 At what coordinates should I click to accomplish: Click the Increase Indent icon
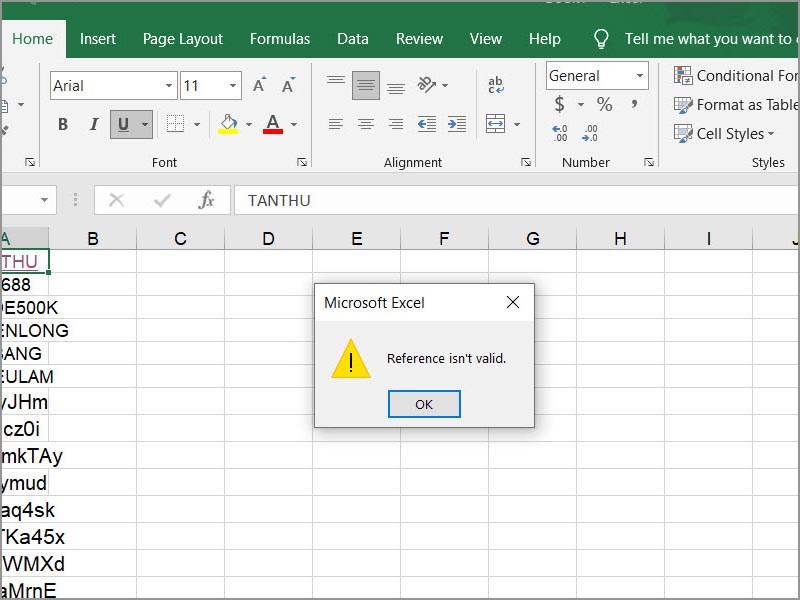pos(457,124)
